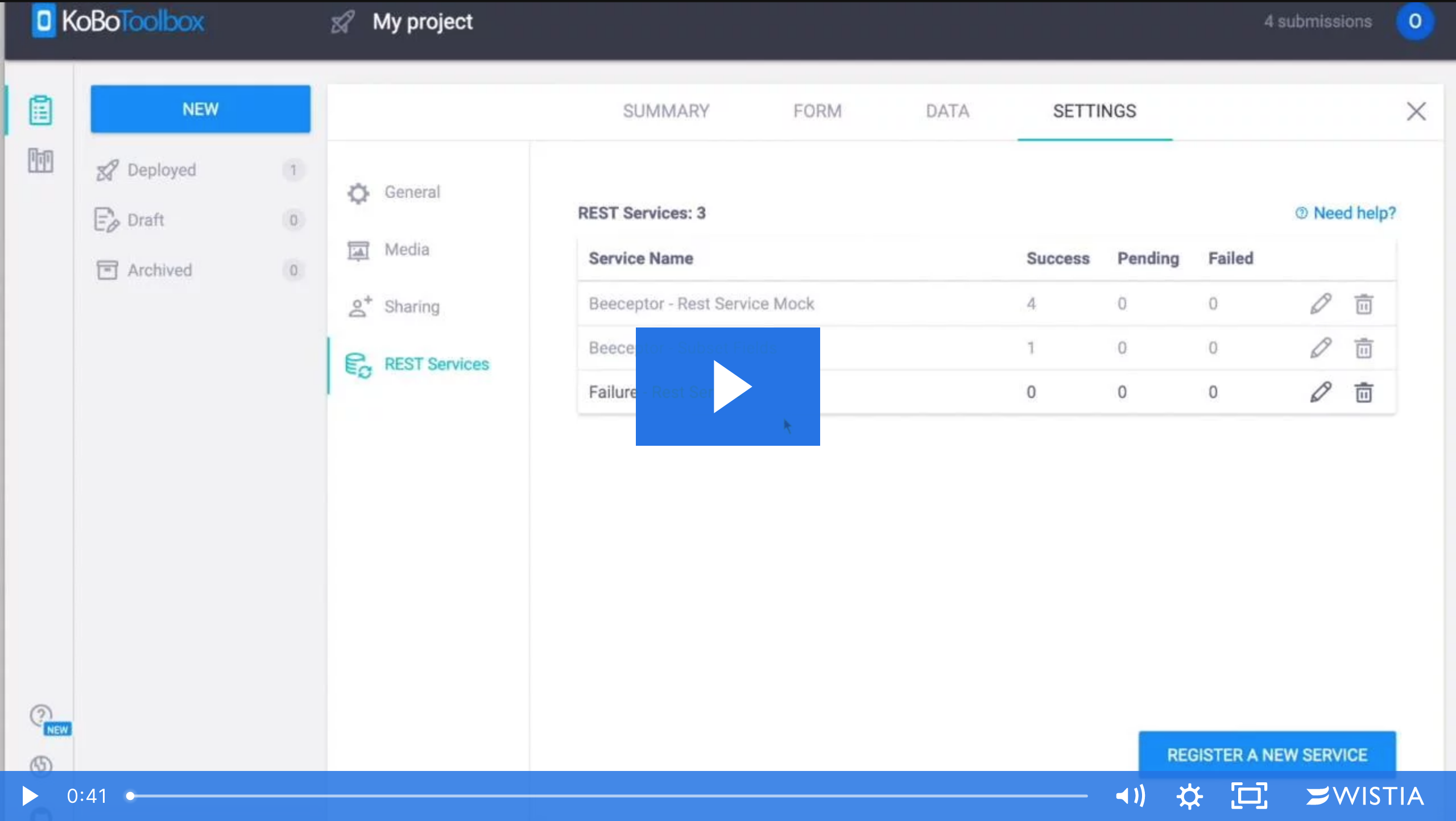Toggle the video volume speaker
This screenshot has width=1456, height=821.
click(1130, 796)
